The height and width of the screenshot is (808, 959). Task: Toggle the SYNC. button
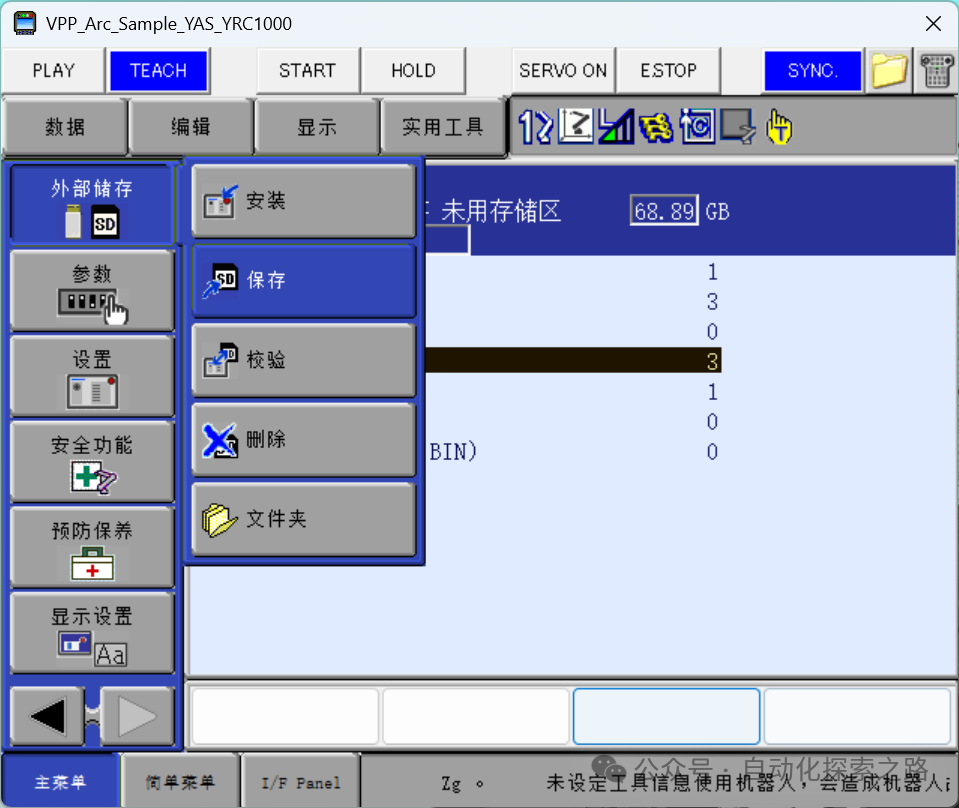point(812,70)
